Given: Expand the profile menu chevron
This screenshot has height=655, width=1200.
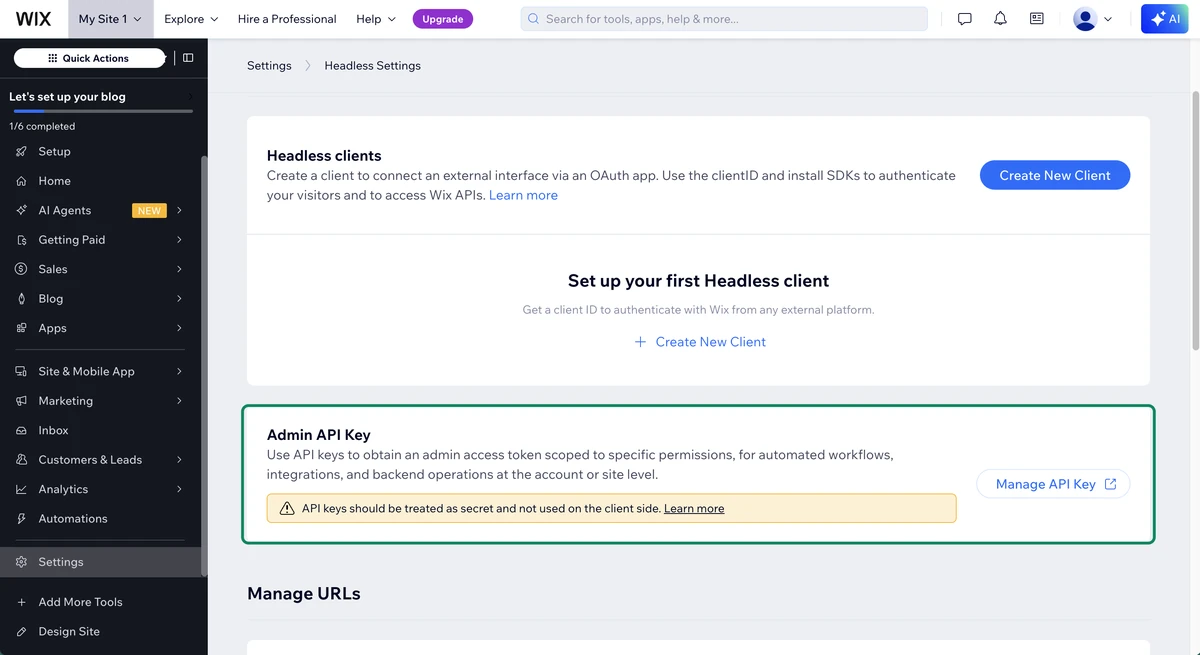Looking at the screenshot, I should [x=1108, y=19].
